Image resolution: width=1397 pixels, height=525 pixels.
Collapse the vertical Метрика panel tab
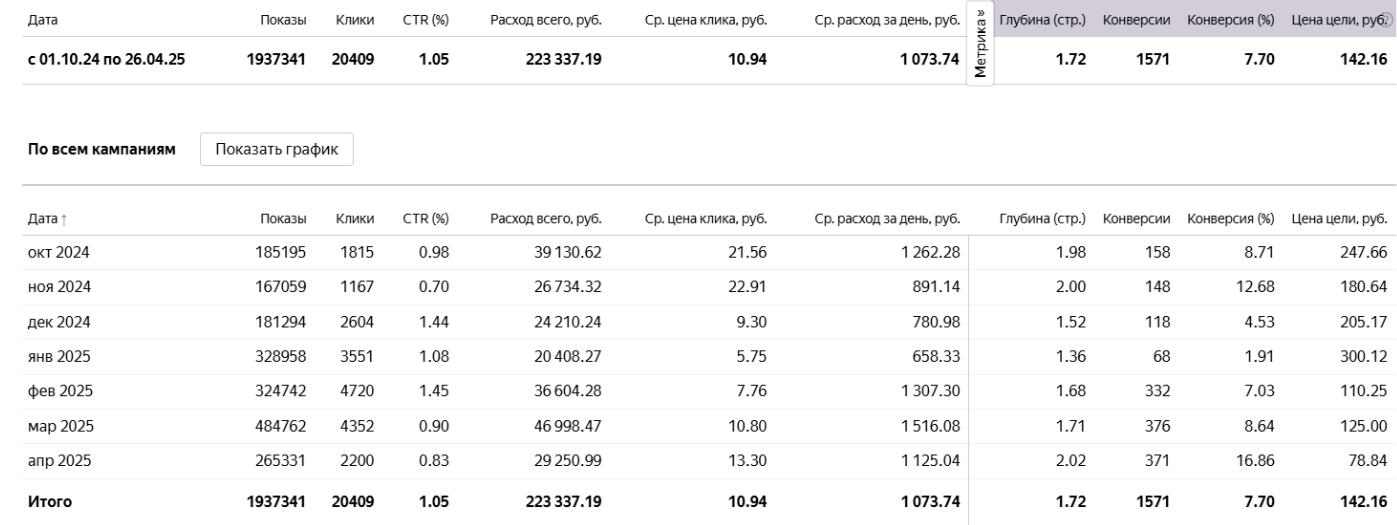tap(980, 44)
